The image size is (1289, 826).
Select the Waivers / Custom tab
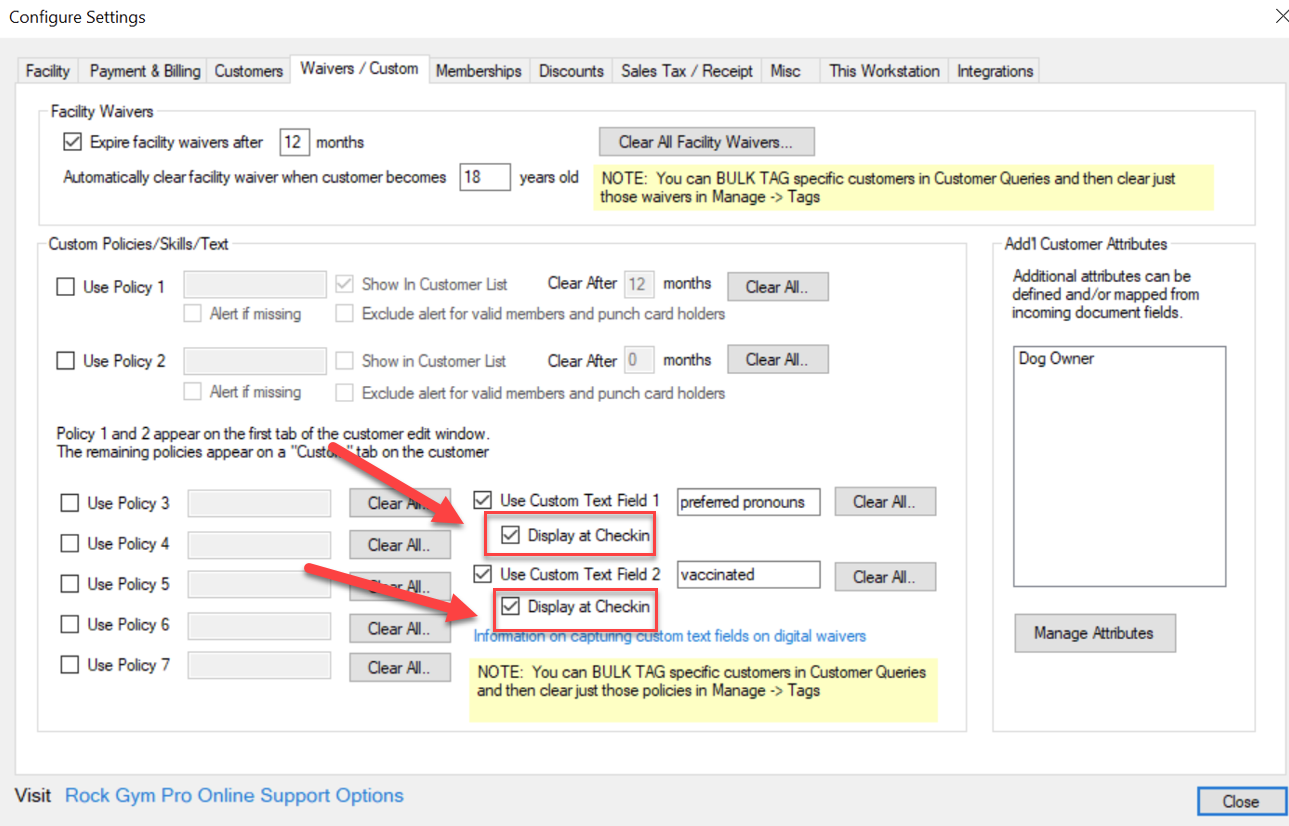359,69
